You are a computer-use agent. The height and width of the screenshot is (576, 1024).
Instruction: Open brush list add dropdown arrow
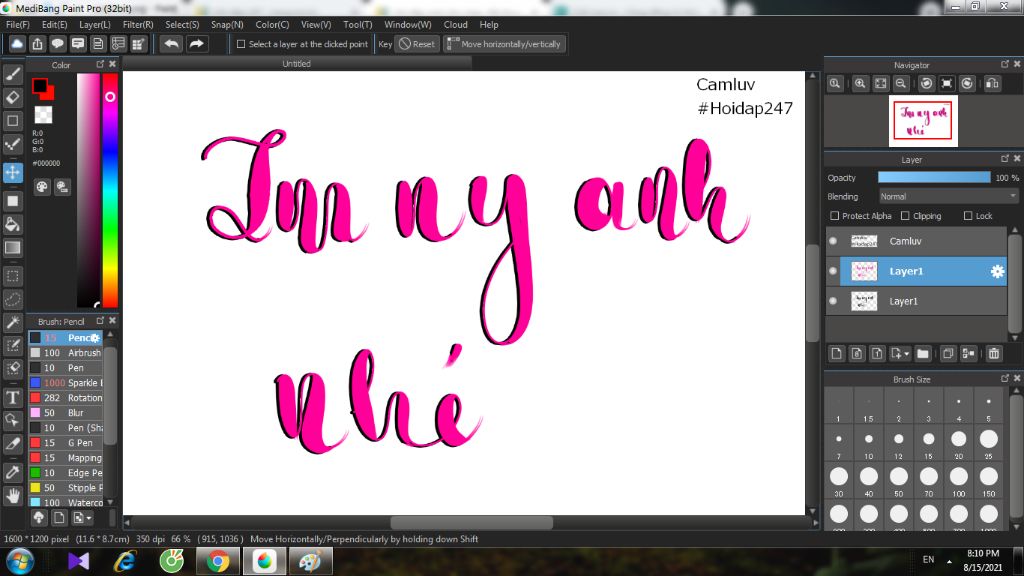click(89, 518)
